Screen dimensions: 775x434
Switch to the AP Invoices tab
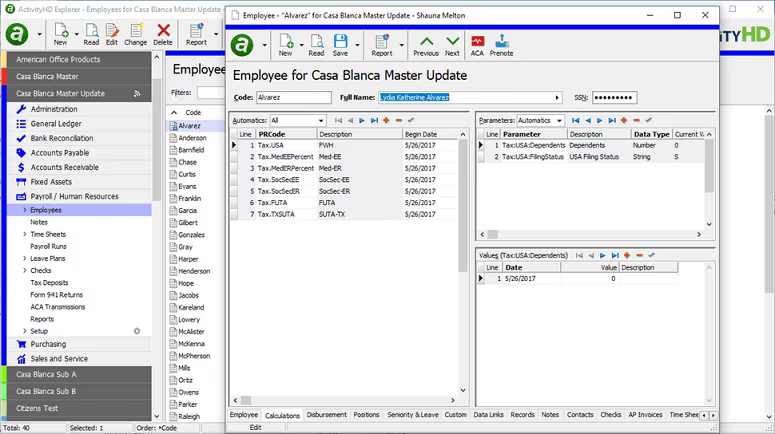point(645,415)
